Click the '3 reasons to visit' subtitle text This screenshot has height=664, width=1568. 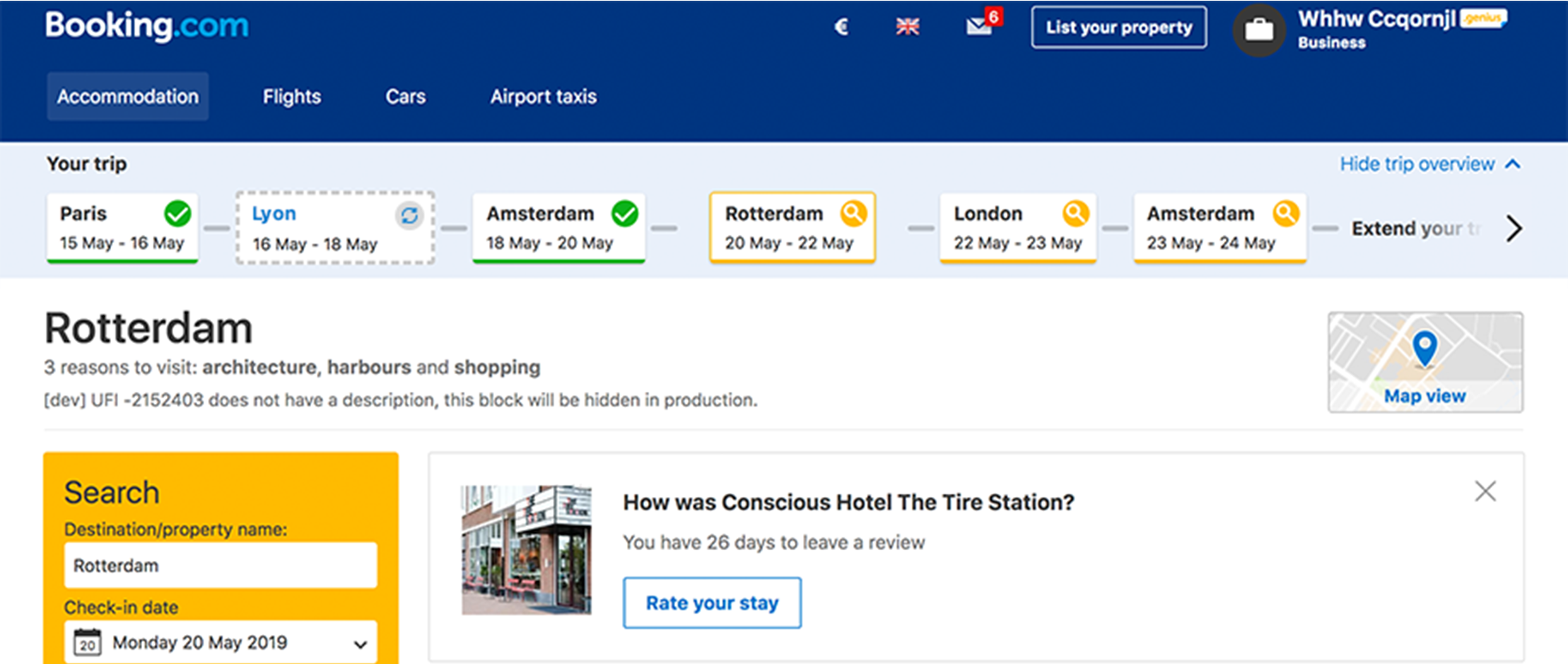(292, 367)
